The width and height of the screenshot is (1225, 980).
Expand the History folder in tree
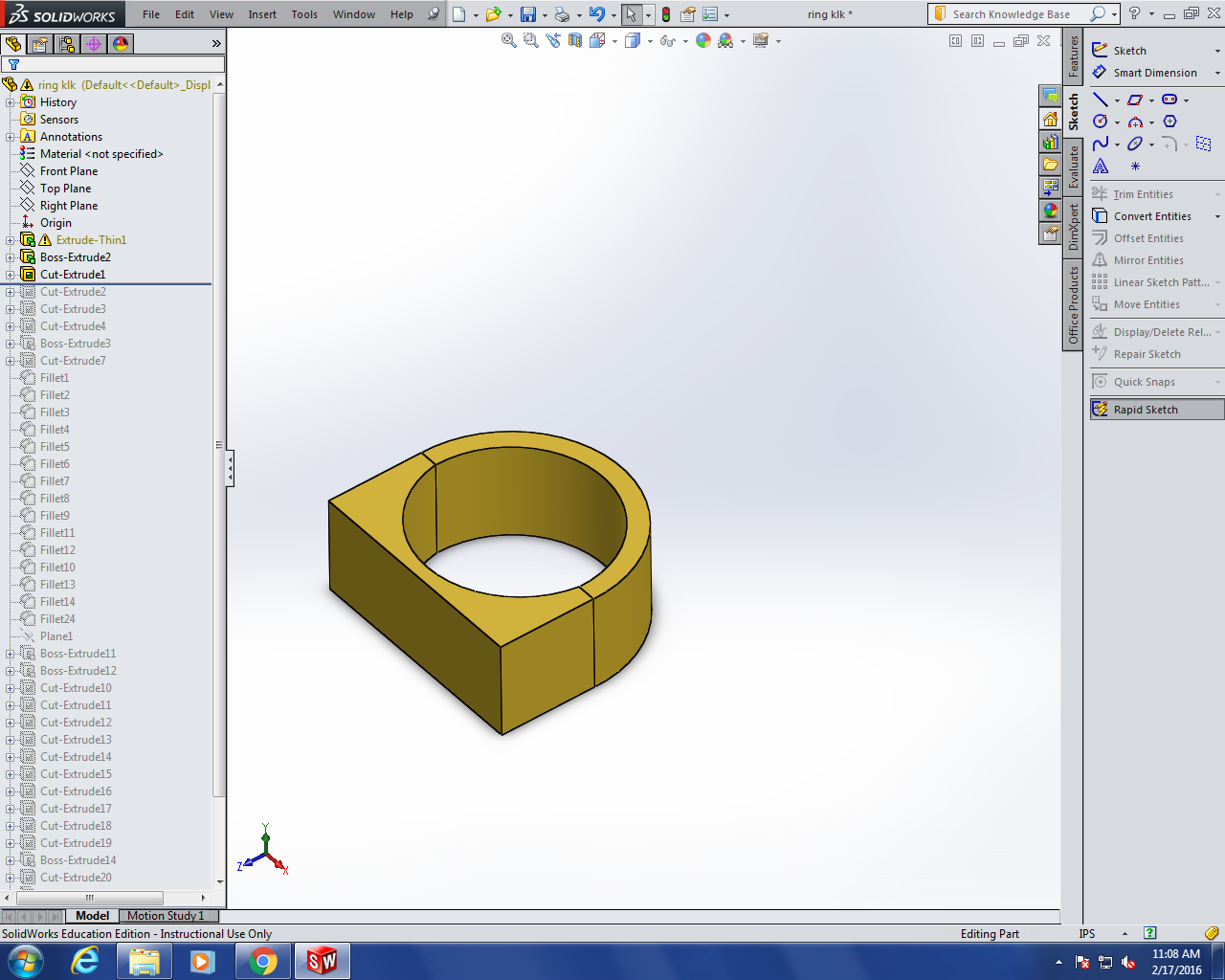(11, 102)
